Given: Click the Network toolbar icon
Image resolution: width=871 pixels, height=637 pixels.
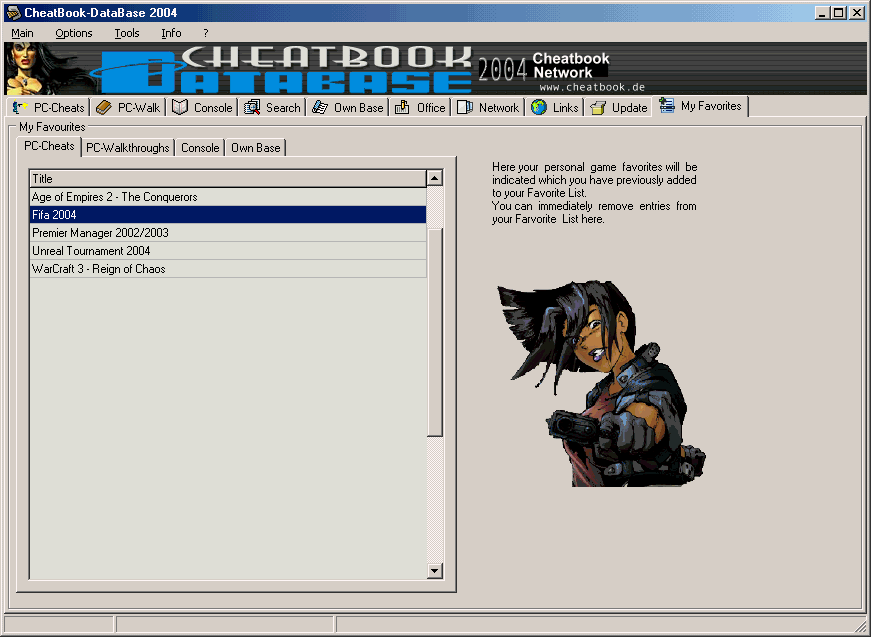Looking at the screenshot, I should coord(465,108).
